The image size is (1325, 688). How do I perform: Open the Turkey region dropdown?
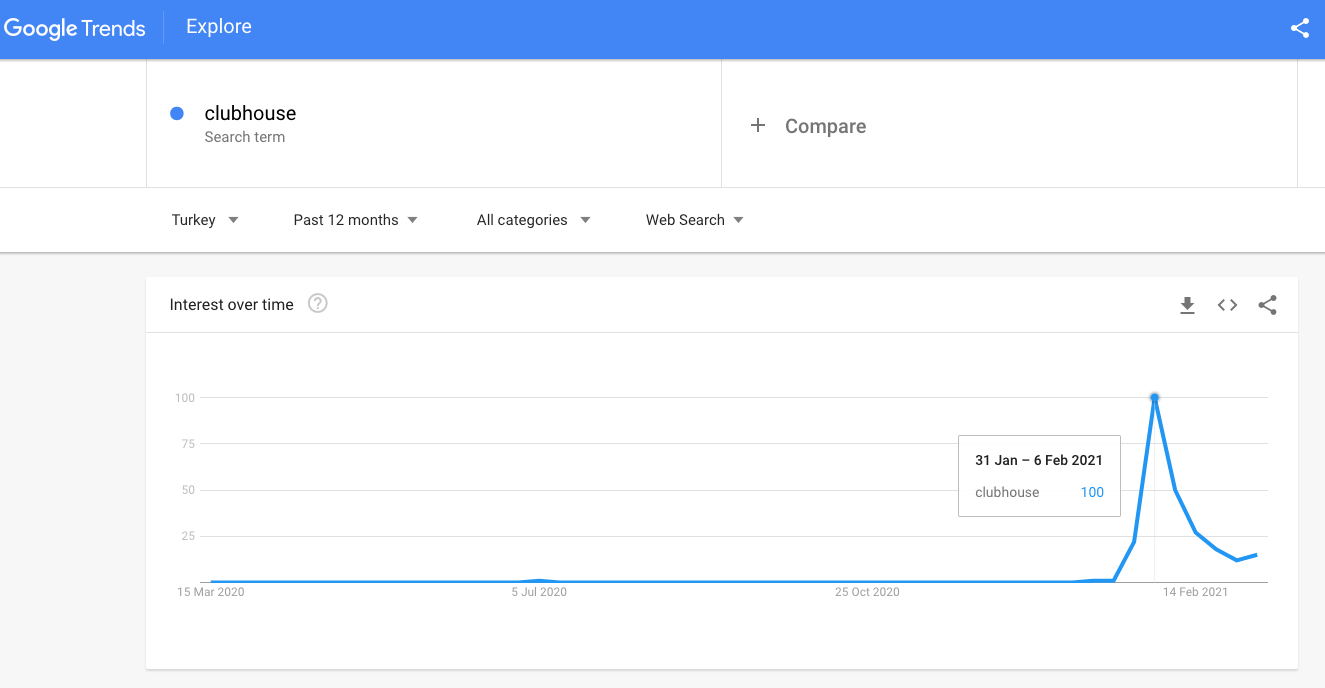[x=205, y=220]
